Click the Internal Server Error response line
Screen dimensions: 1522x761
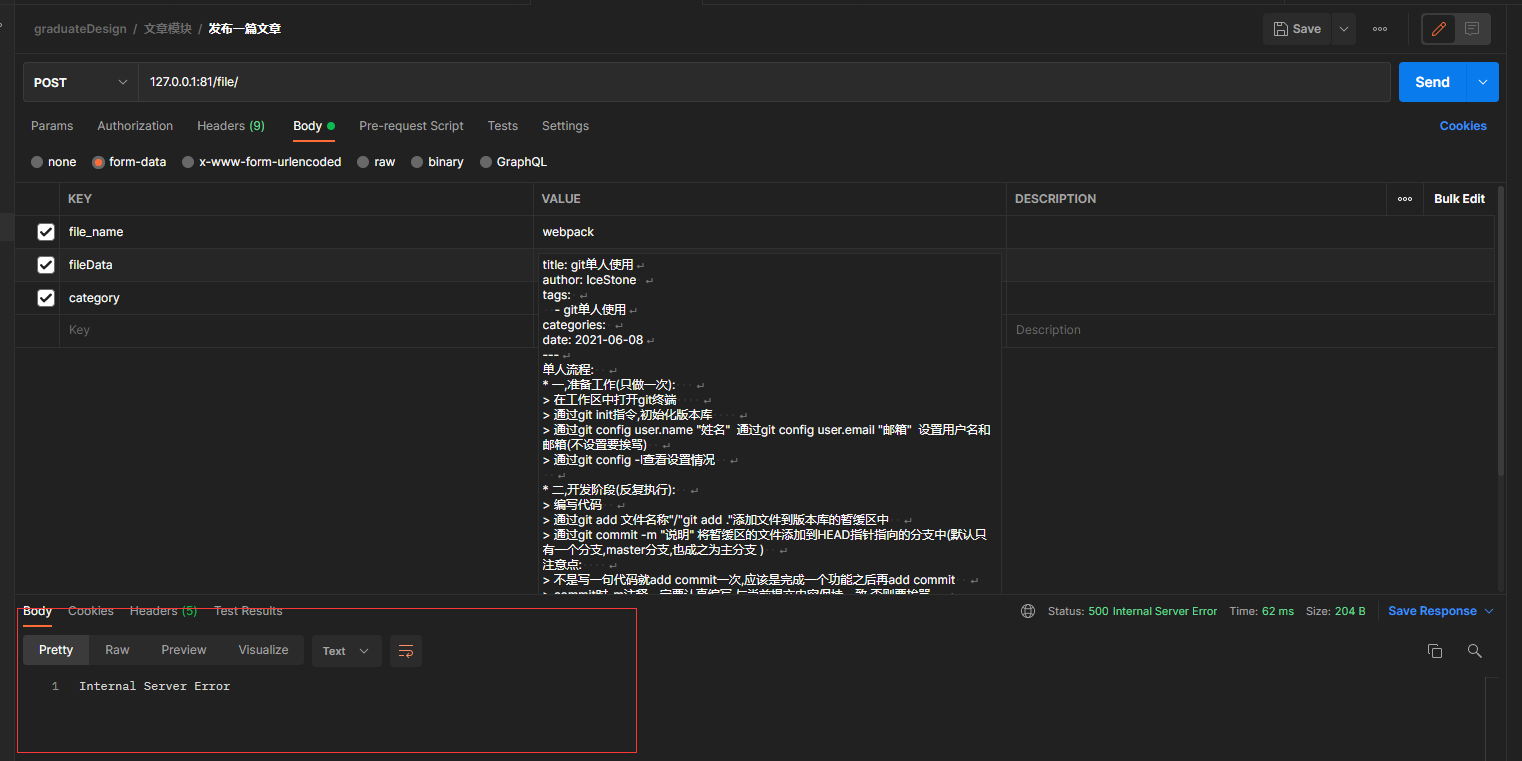tap(155, 686)
